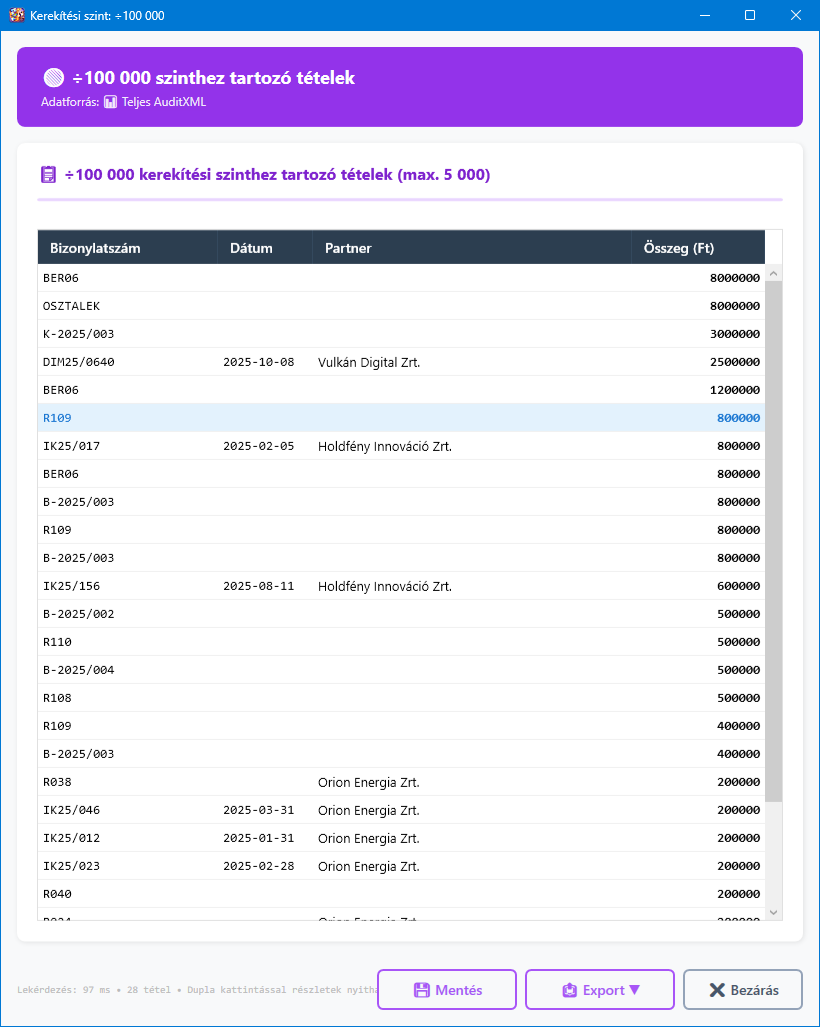Maximize the window
The width and height of the screenshot is (820, 1027).
tap(750, 16)
